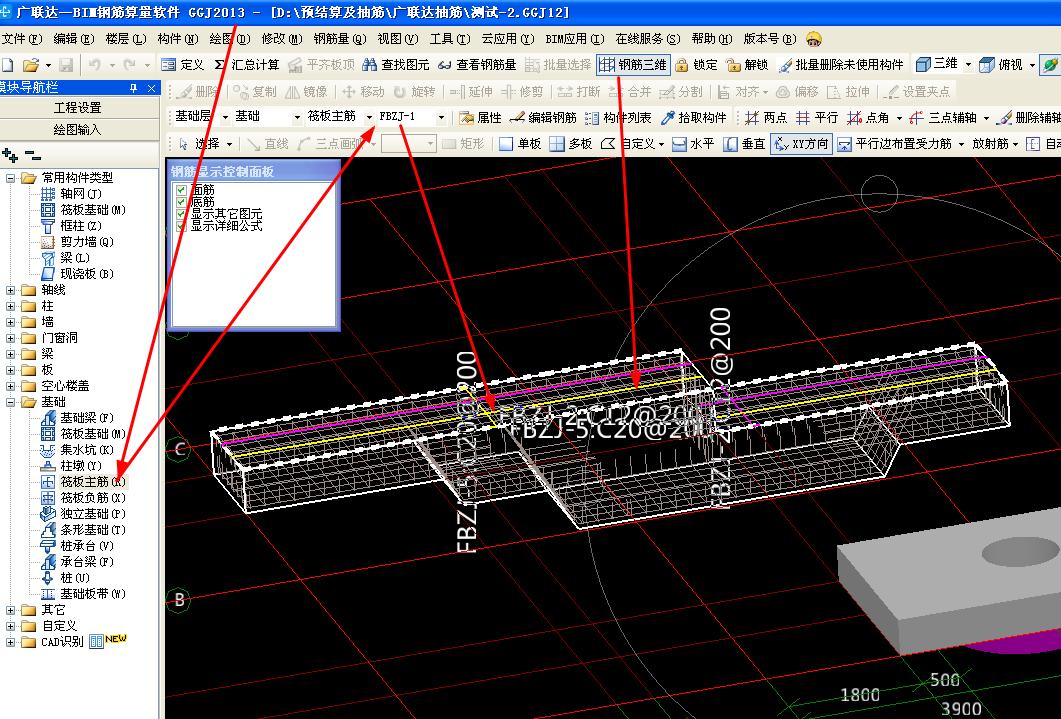Click 平行 parallel axis tool
Image resolution: width=1061 pixels, height=719 pixels.
(x=817, y=118)
